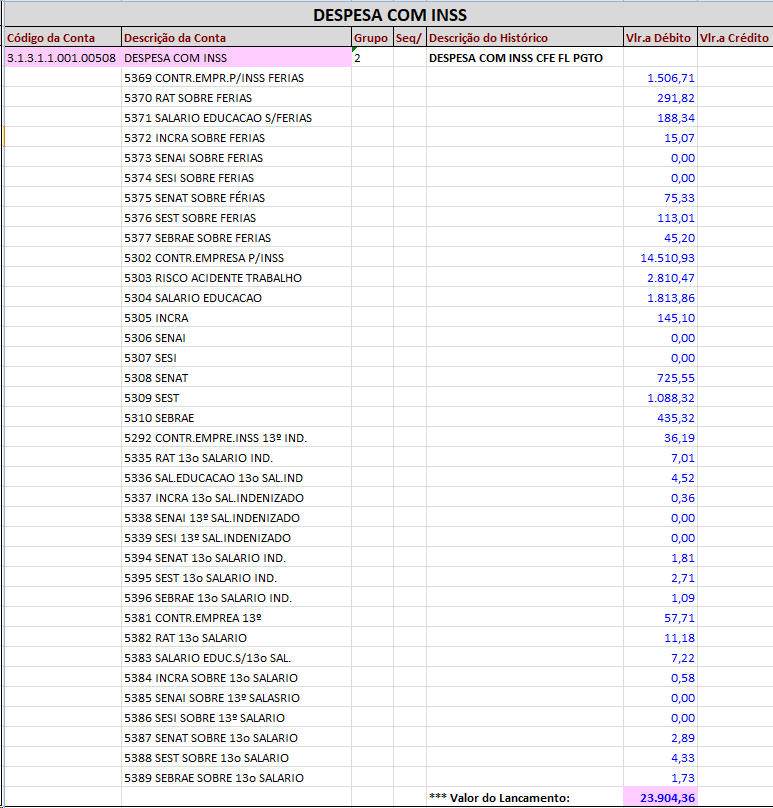Click the Grupo cell containing 2
The width and height of the screenshot is (773, 808).
(371, 58)
